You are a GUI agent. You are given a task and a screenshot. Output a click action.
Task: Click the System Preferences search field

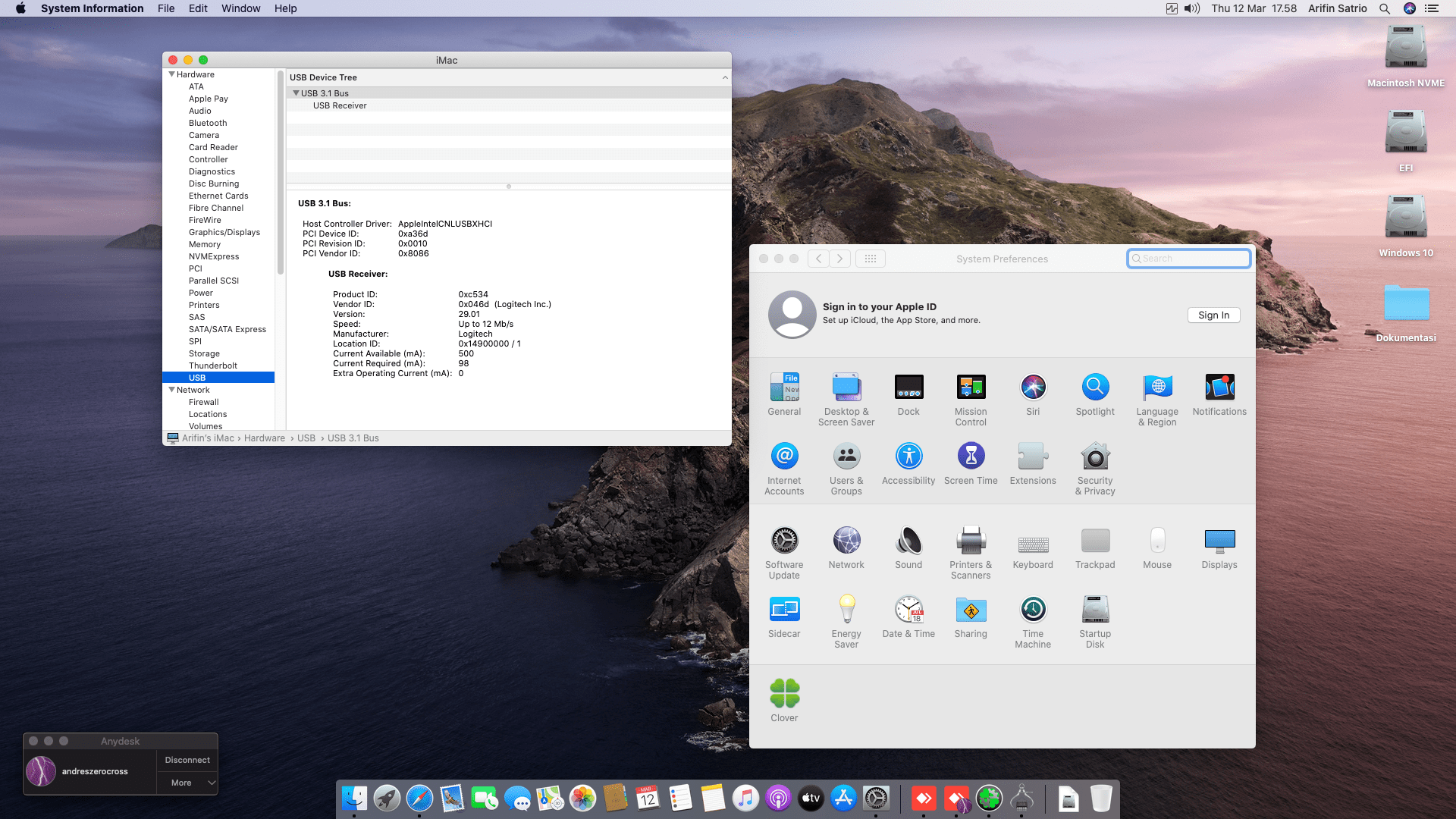pyautogui.click(x=1188, y=259)
